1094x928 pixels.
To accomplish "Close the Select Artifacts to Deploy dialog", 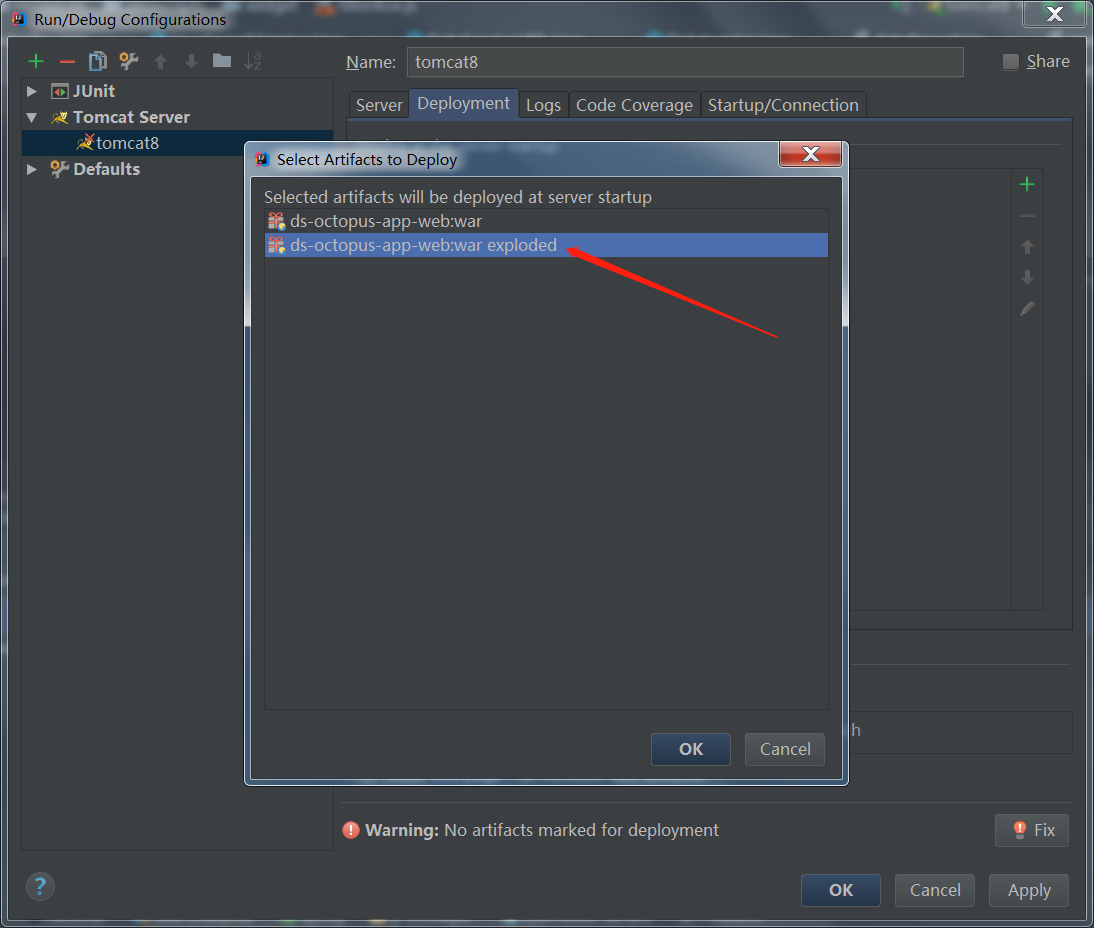I will tap(810, 154).
